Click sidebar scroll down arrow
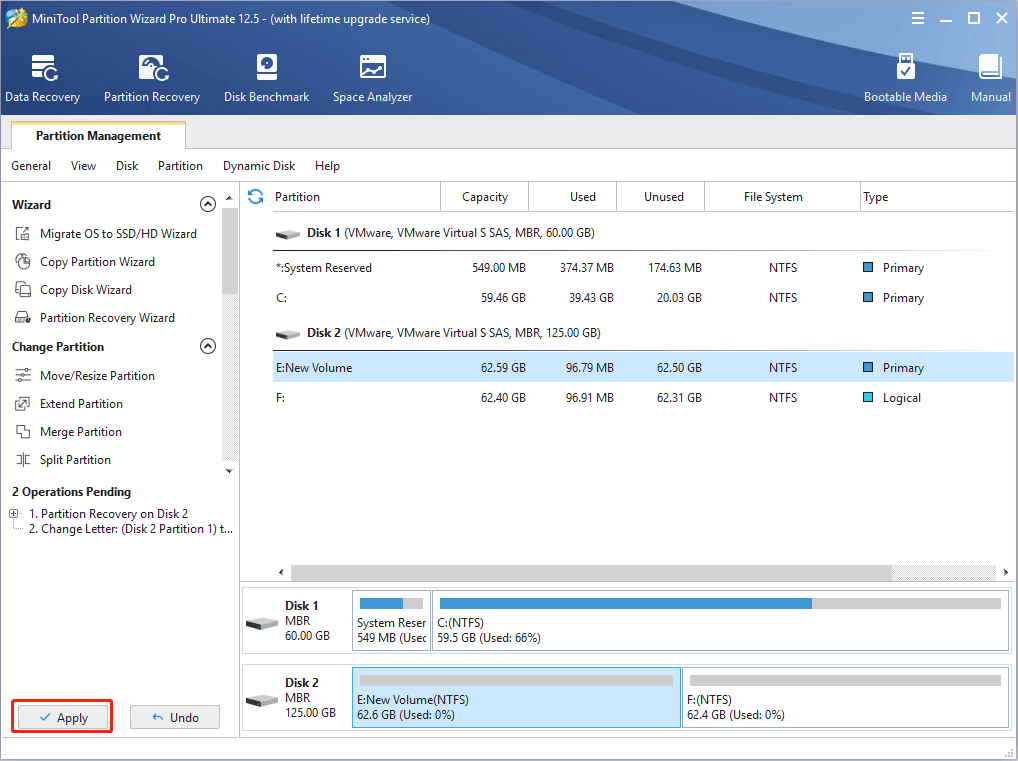Viewport: 1018px width, 761px height. pos(229,471)
